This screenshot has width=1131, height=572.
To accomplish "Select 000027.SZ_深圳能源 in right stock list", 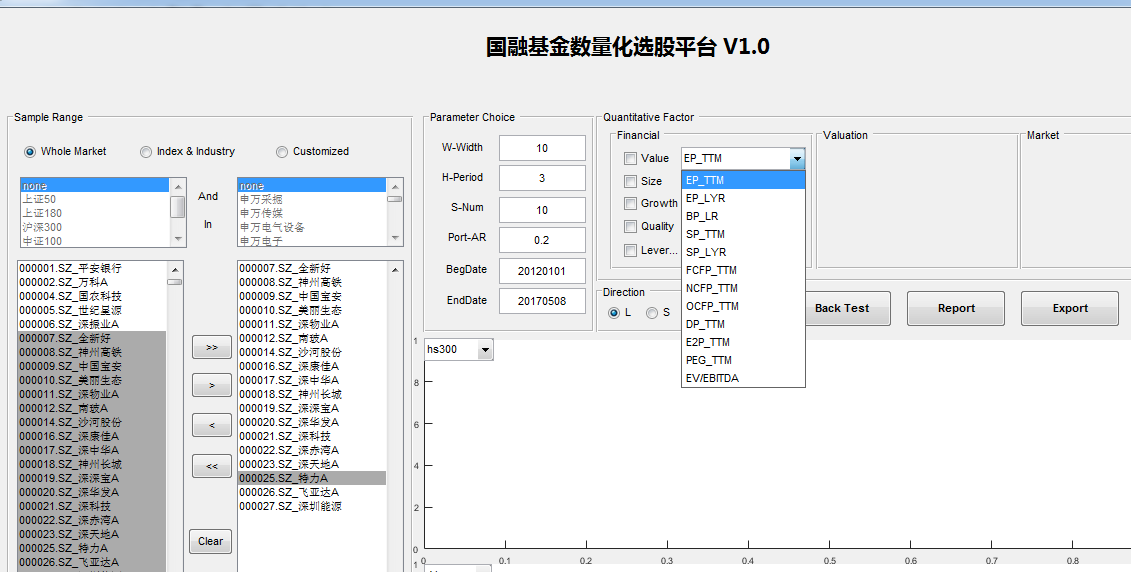I will [312, 506].
